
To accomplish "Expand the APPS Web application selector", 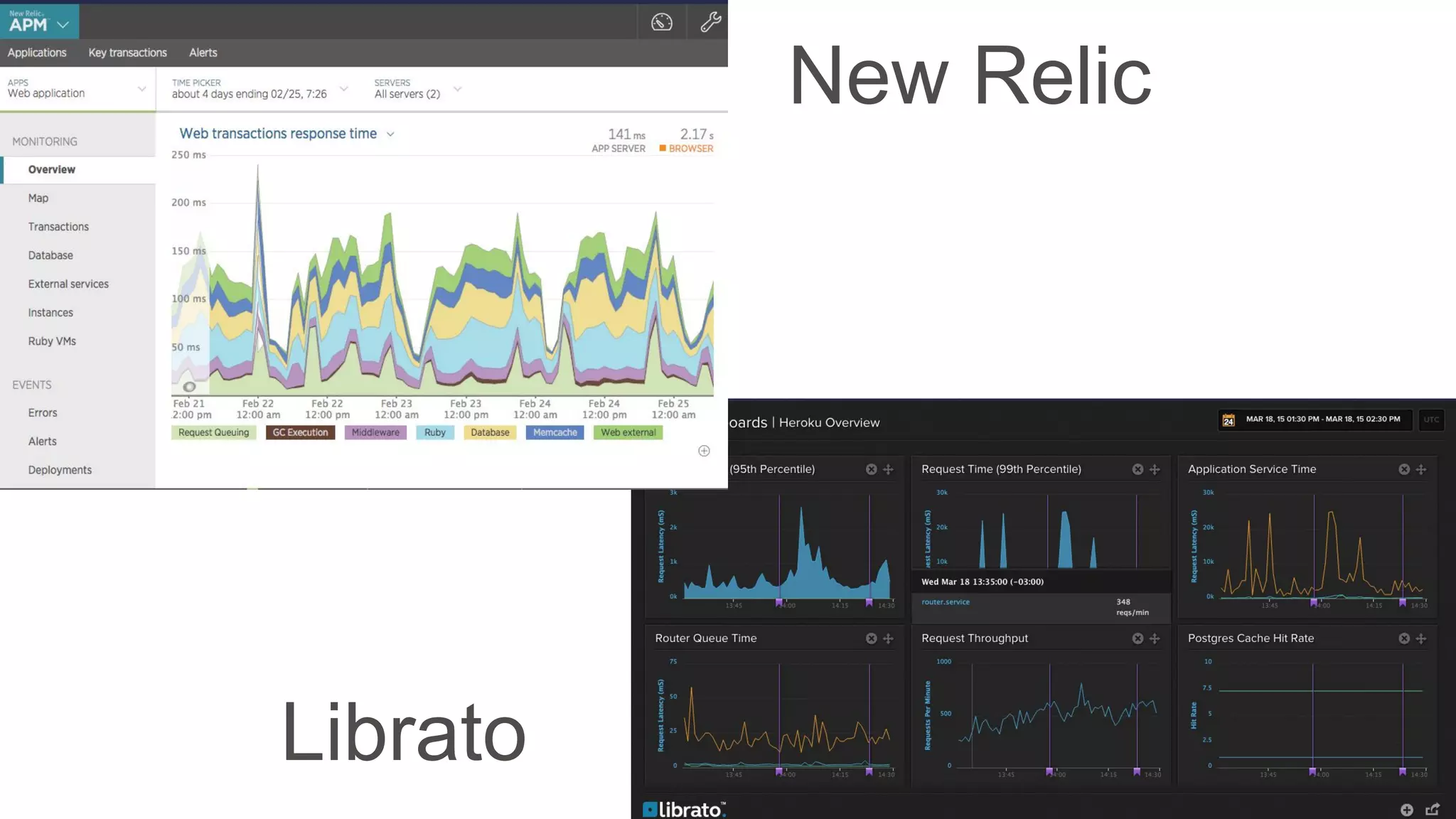I will (77, 89).
